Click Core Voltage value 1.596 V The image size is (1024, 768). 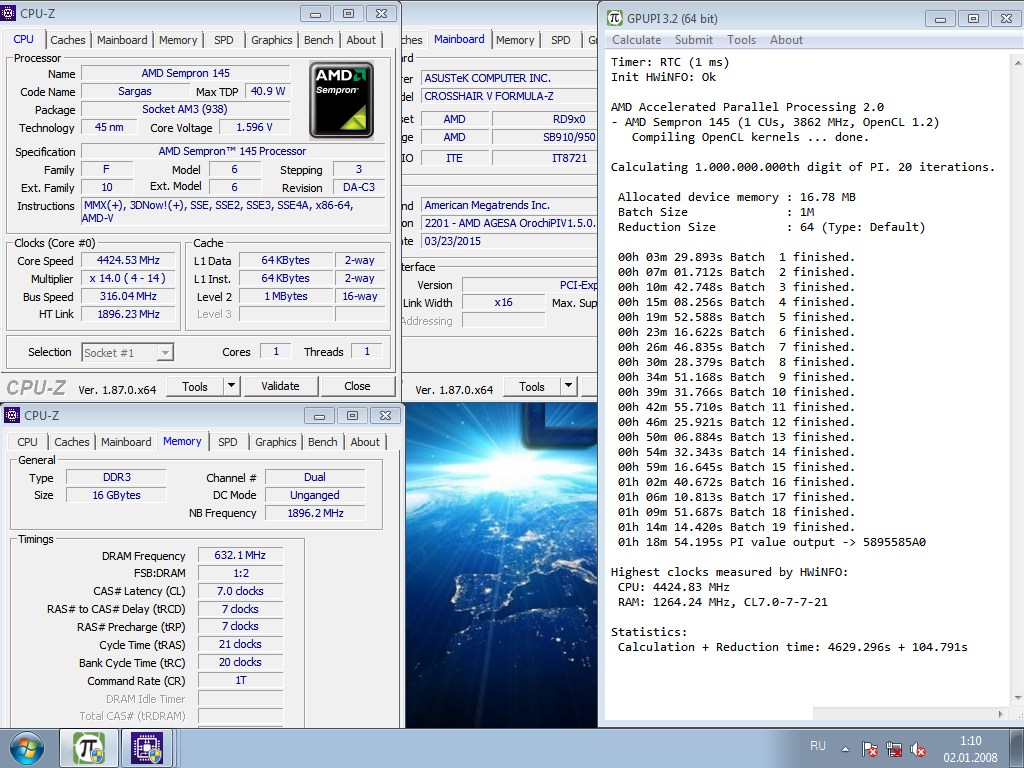coord(255,127)
